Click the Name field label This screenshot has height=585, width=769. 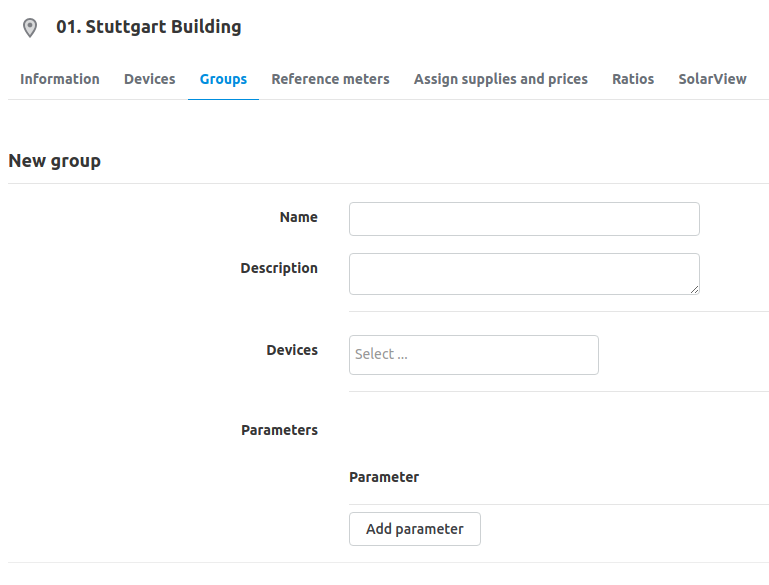(299, 217)
